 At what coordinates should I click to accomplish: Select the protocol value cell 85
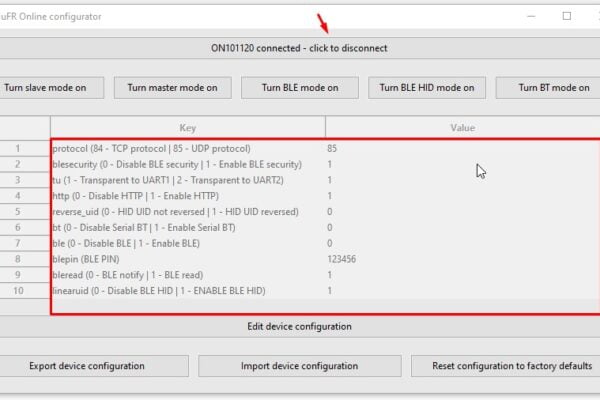(463, 149)
